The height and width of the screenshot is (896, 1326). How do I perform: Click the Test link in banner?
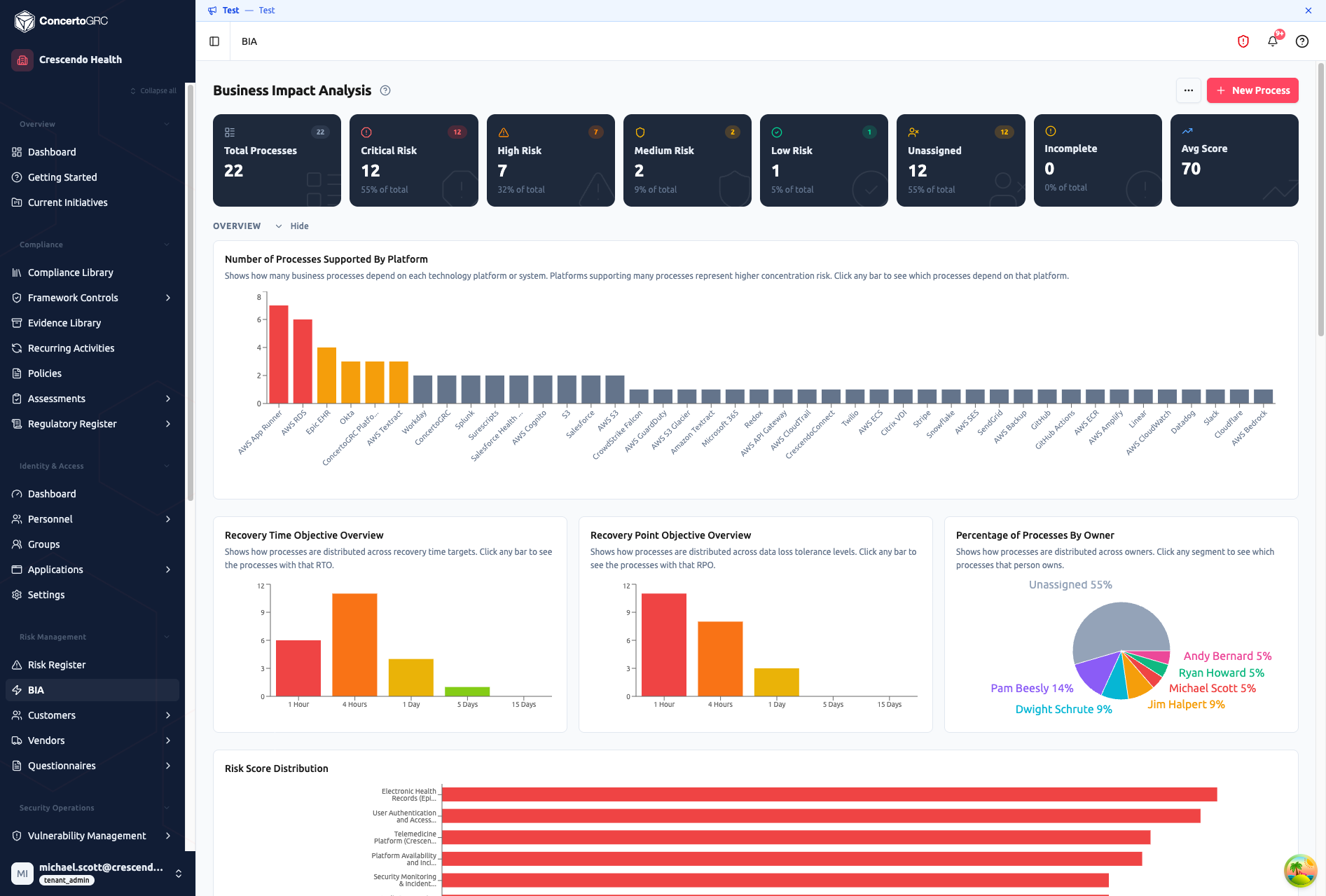pyautogui.click(x=267, y=11)
